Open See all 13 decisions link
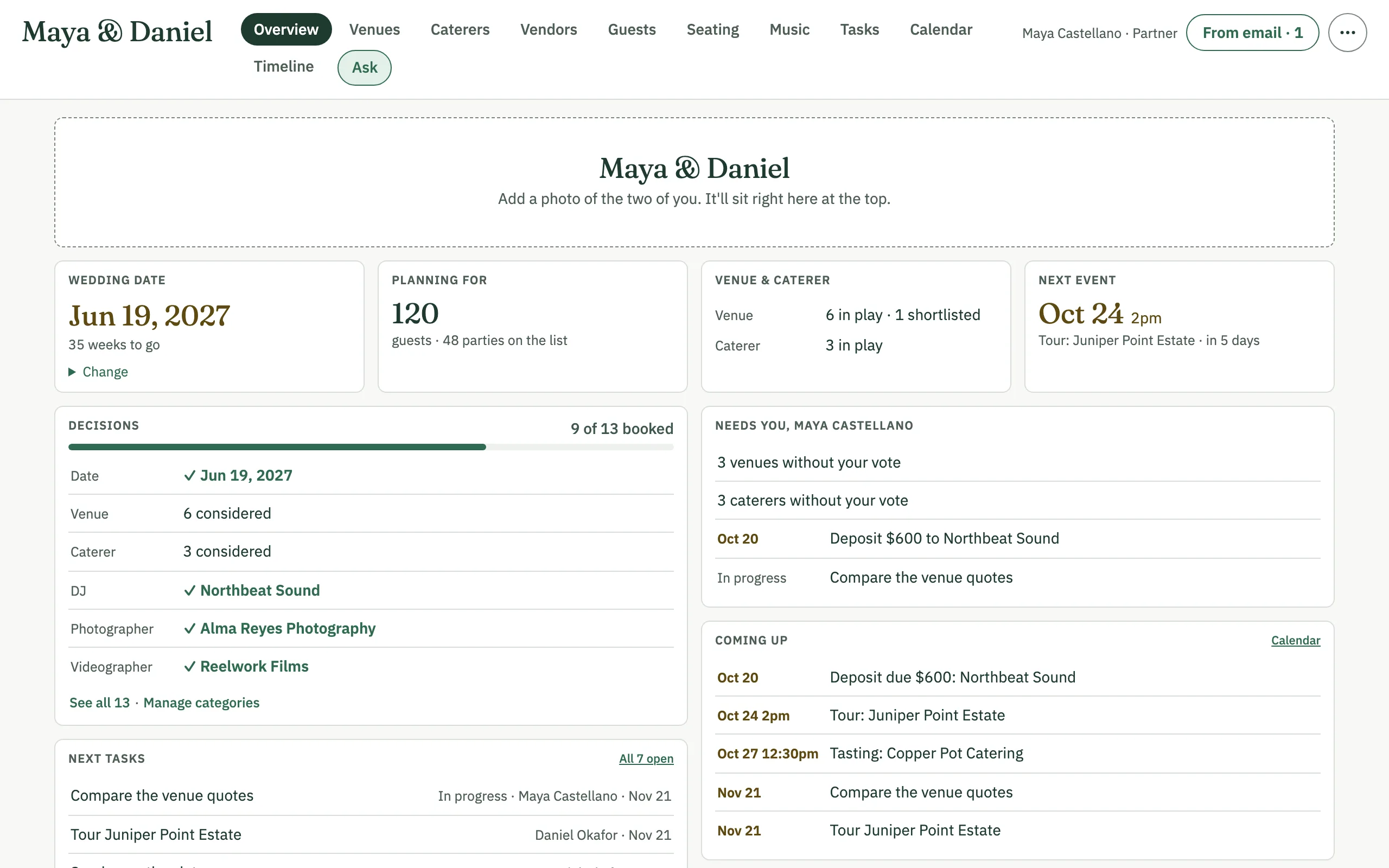 [x=99, y=703]
